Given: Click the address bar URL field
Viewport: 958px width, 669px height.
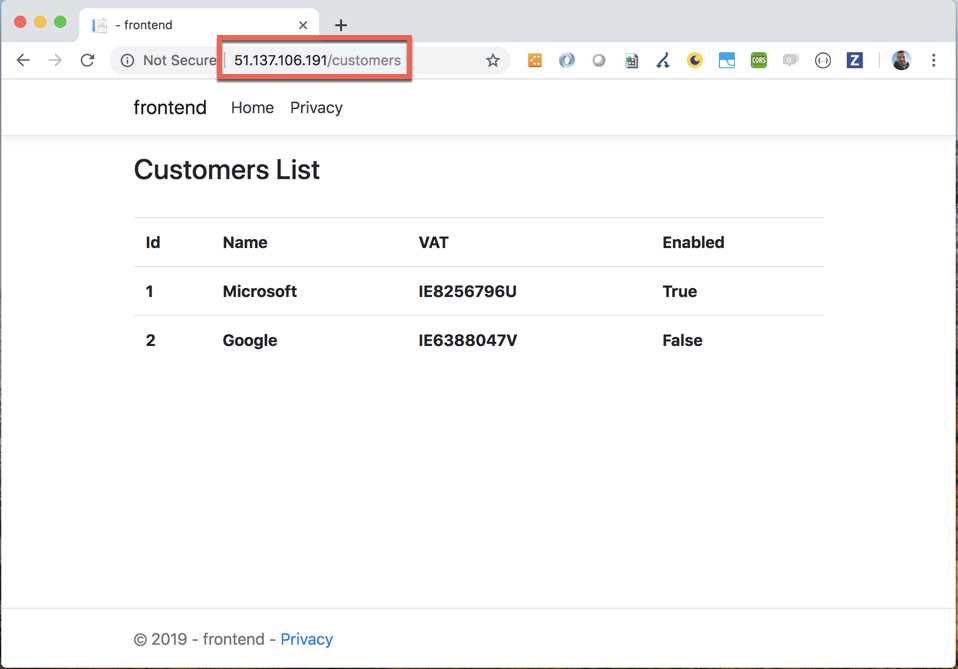Looking at the screenshot, I should (313, 60).
